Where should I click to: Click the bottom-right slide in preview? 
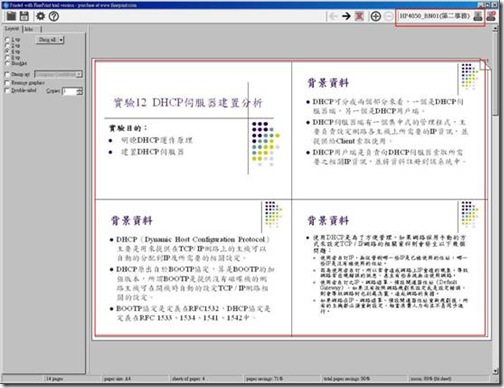pos(389,268)
